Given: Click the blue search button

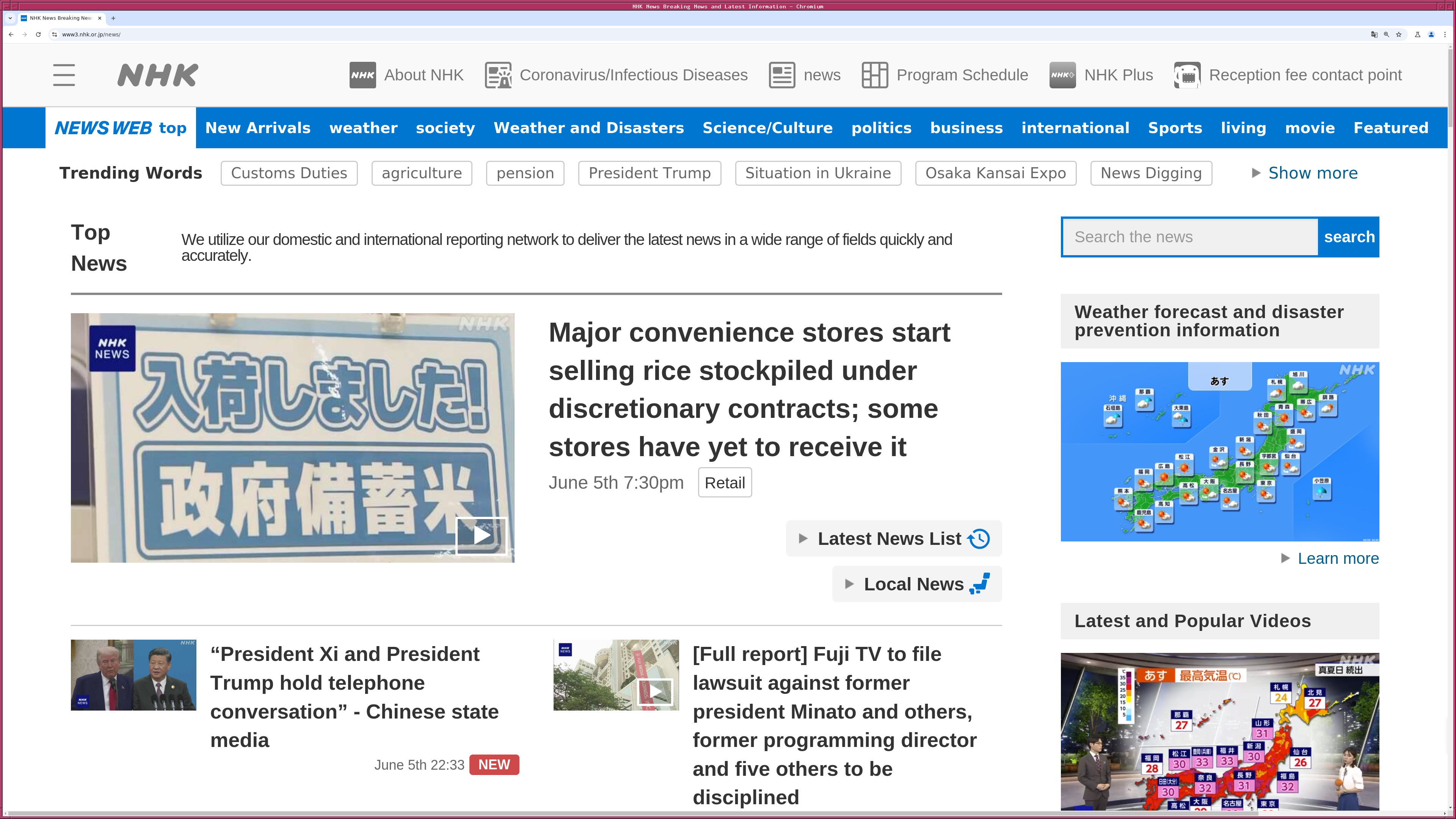Looking at the screenshot, I should tap(1349, 237).
